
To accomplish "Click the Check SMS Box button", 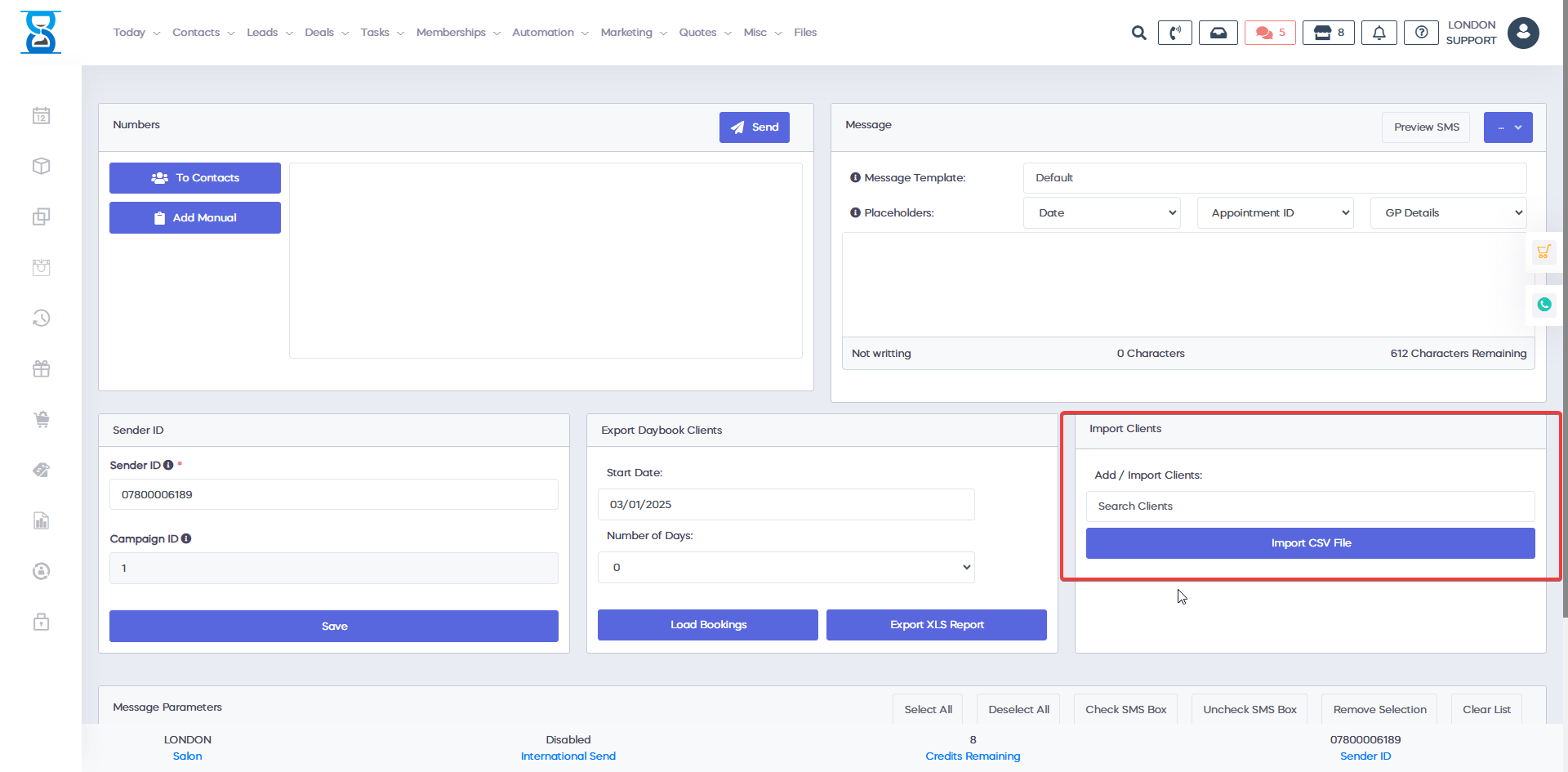I will tap(1125, 709).
